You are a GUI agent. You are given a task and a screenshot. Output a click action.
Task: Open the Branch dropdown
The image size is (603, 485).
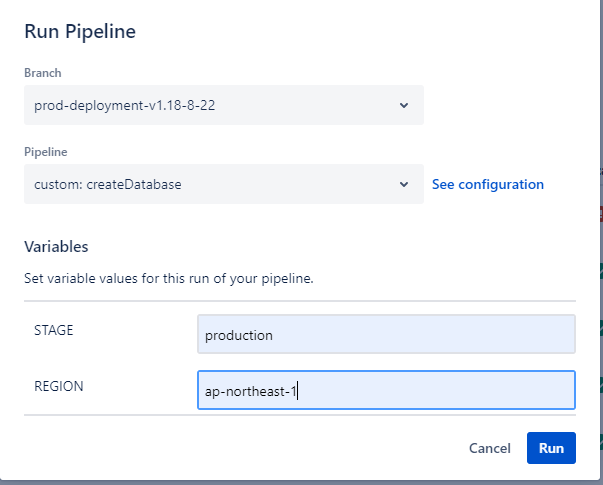point(223,105)
